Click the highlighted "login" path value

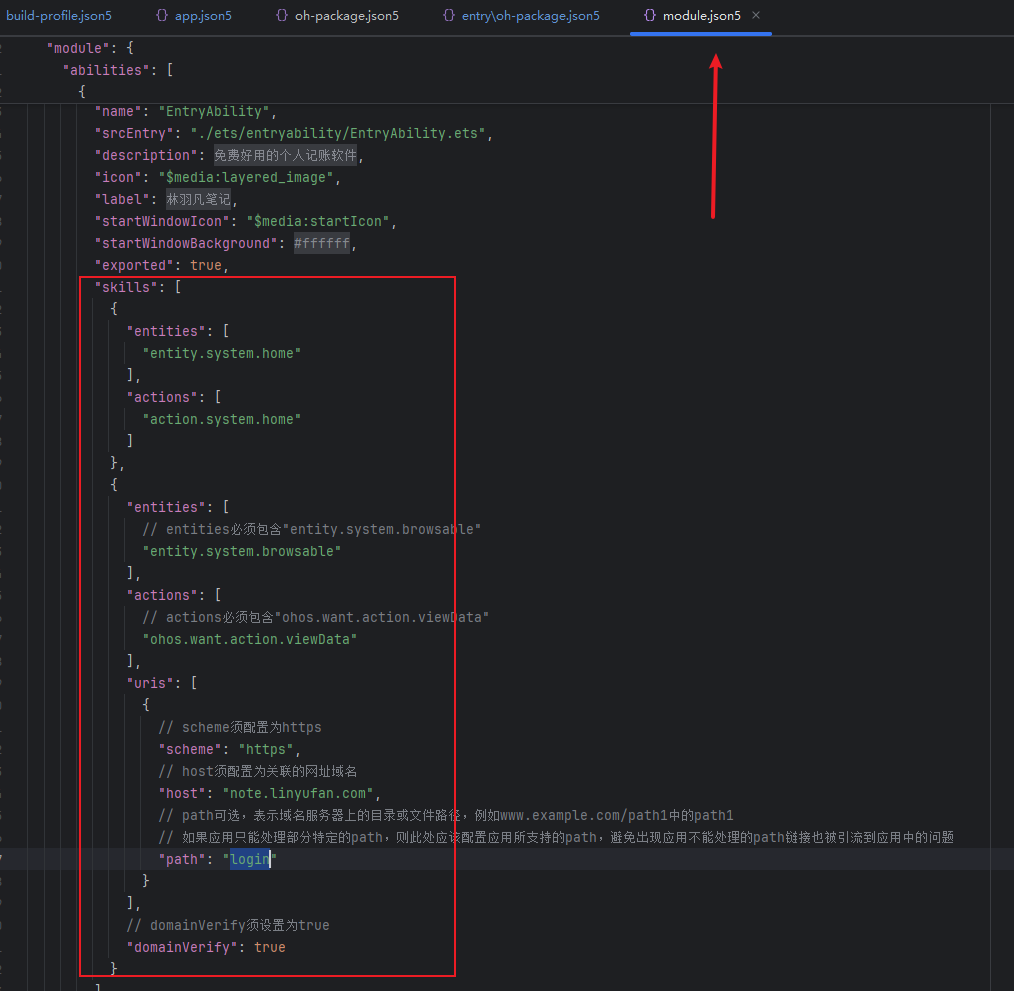click(x=250, y=859)
